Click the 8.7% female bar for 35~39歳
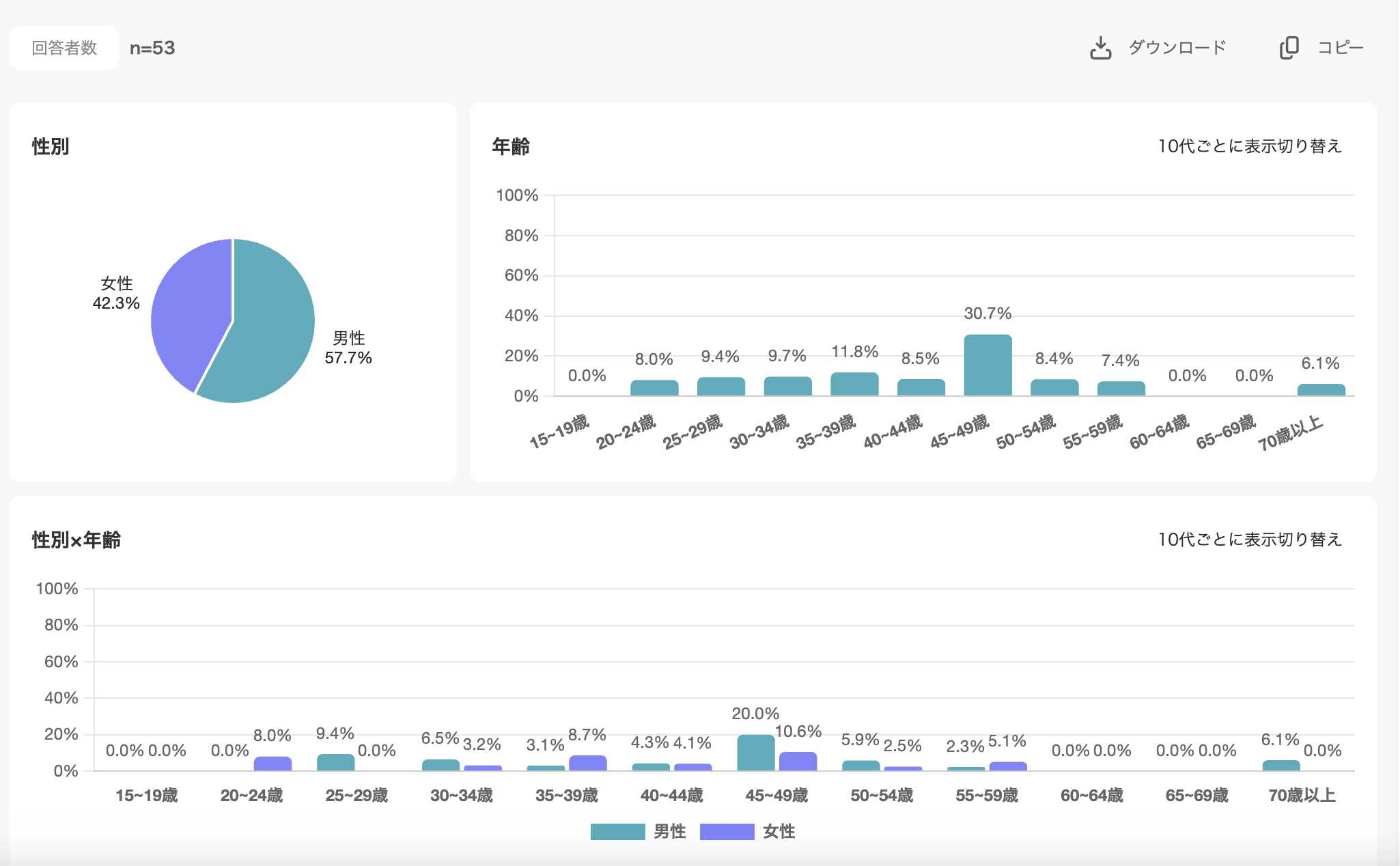1400x866 pixels. [587, 764]
